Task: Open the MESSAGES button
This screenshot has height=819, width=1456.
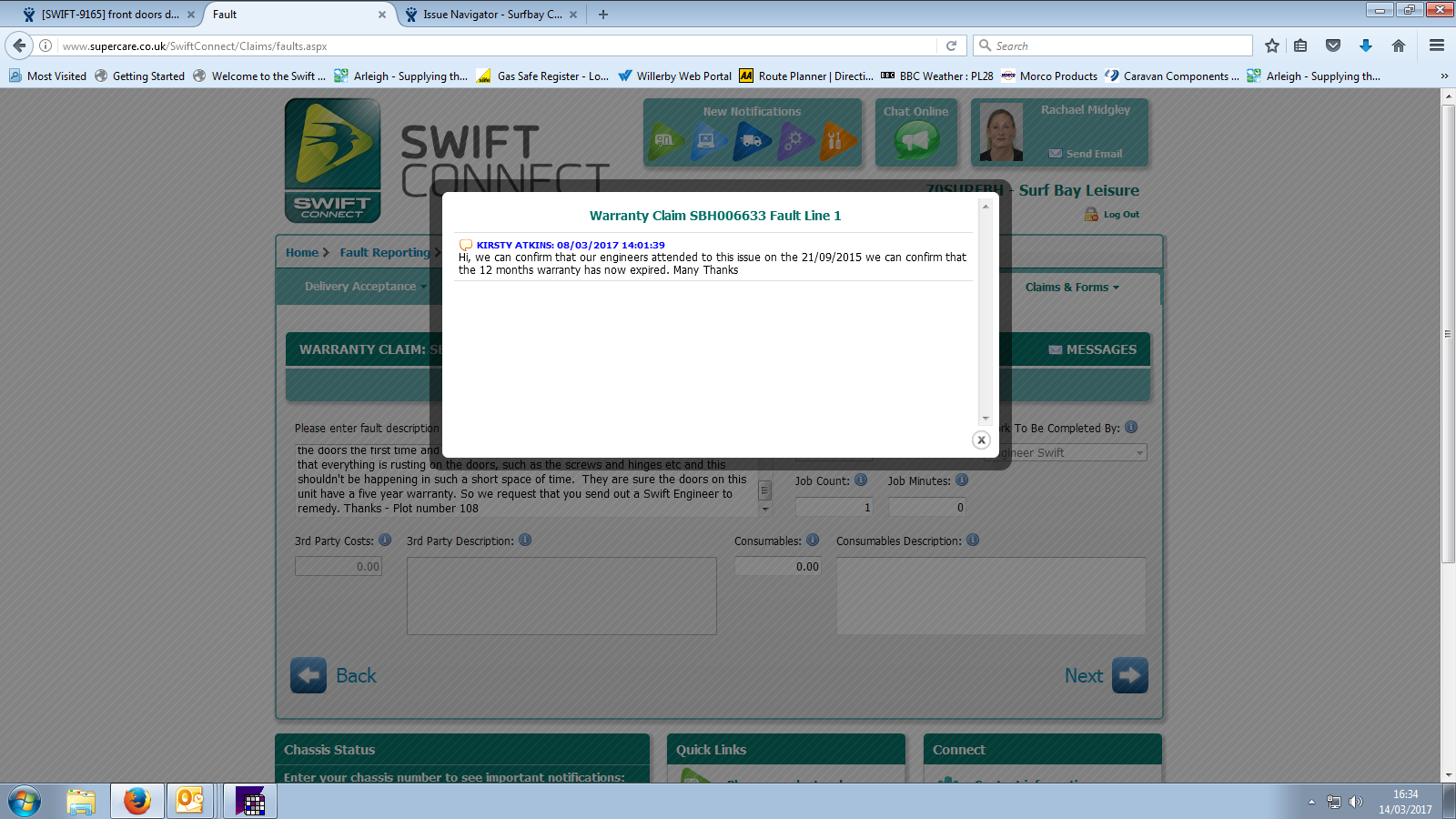Action: (1092, 349)
